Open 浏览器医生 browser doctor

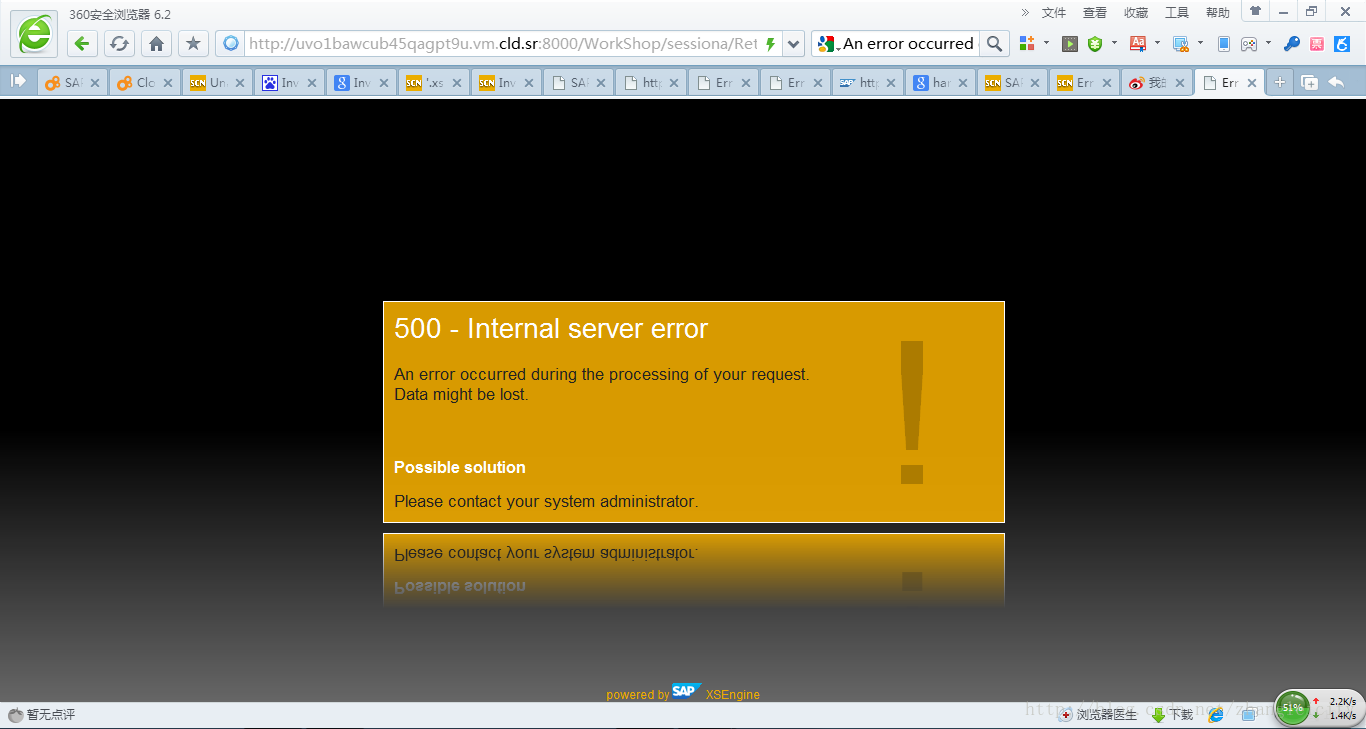(1098, 714)
